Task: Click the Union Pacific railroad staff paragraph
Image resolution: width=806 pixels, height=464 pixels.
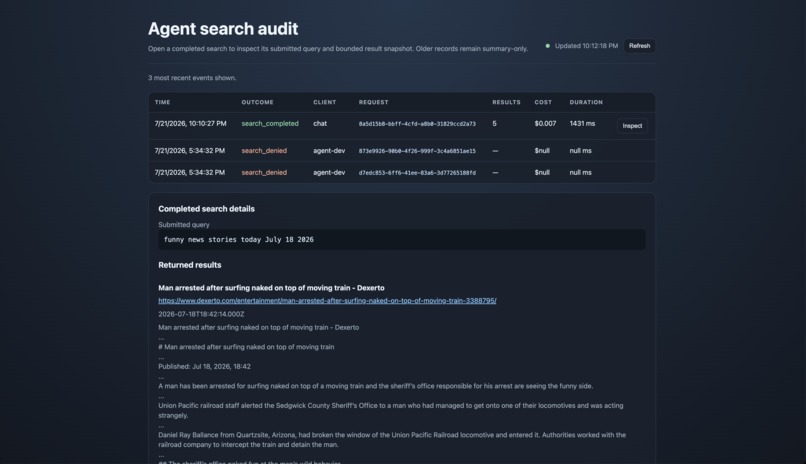Action: pyautogui.click(x=391, y=410)
